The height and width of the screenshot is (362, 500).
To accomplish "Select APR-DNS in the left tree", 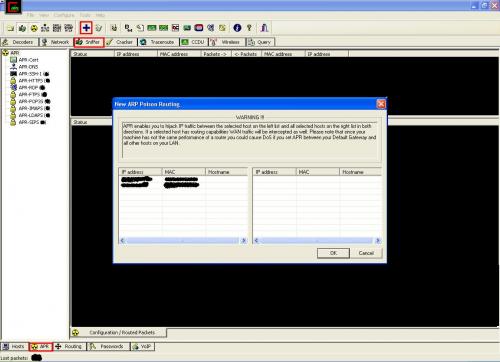I will [x=28, y=67].
